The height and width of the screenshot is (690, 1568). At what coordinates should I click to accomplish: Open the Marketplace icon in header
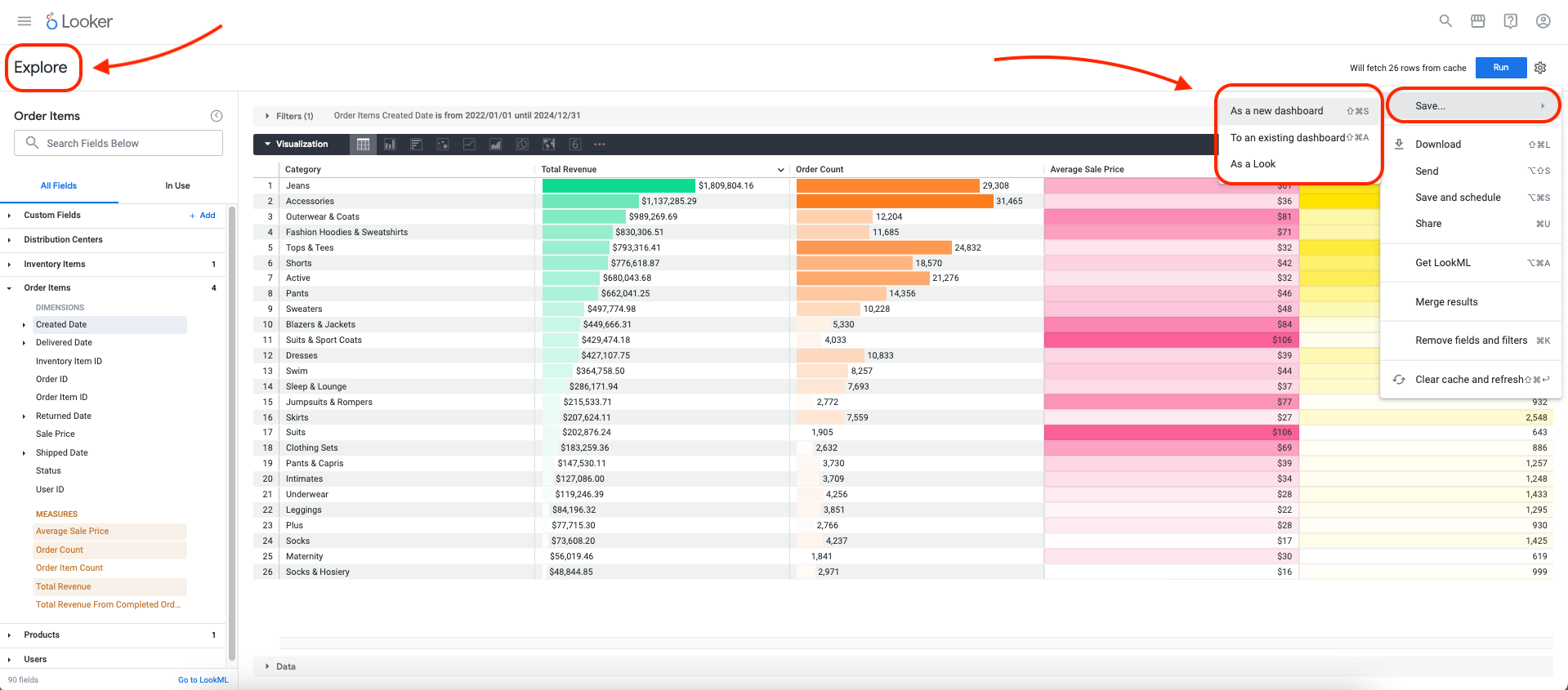[x=1478, y=21]
